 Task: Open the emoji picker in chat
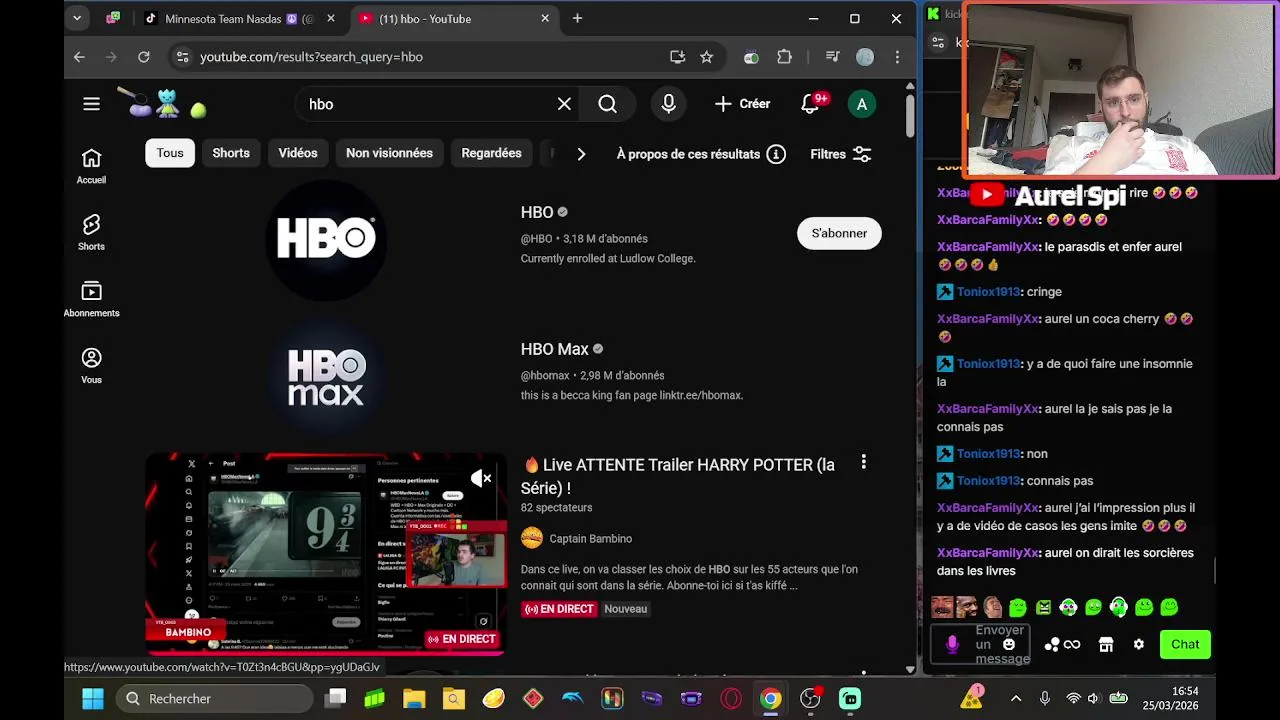pyautogui.click(x=1009, y=644)
